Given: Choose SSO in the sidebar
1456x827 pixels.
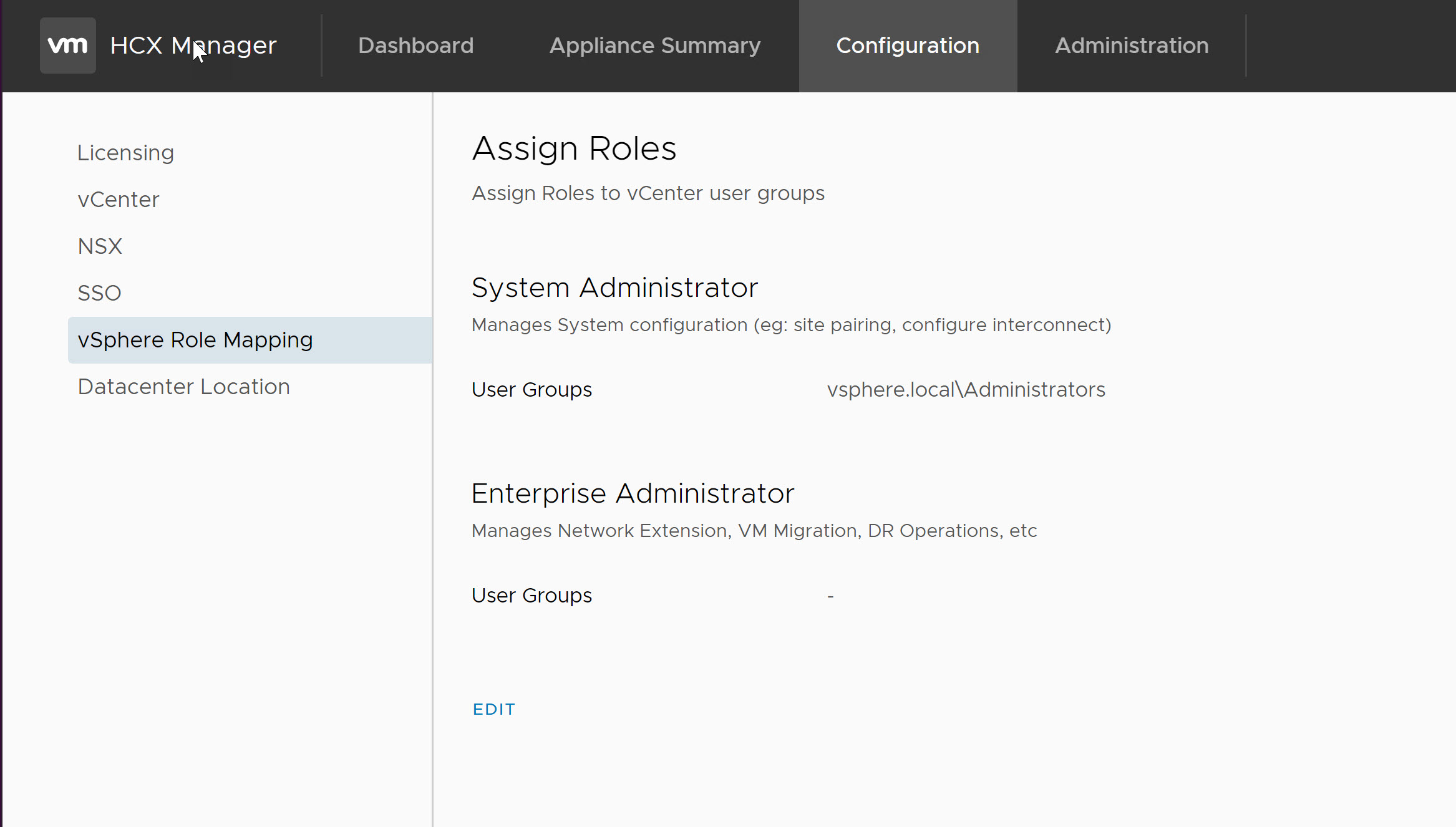Looking at the screenshot, I should pos(99,293).
